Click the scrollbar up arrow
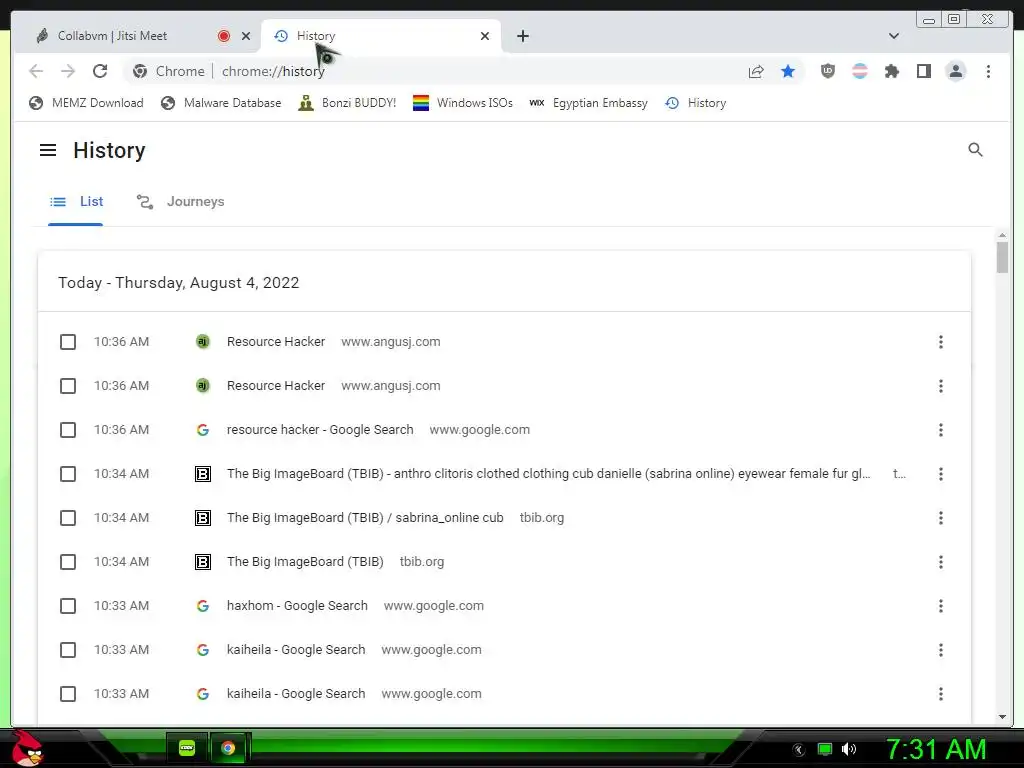The image size is (1024, 768). pyautogui.click(x=1002, y=235)
